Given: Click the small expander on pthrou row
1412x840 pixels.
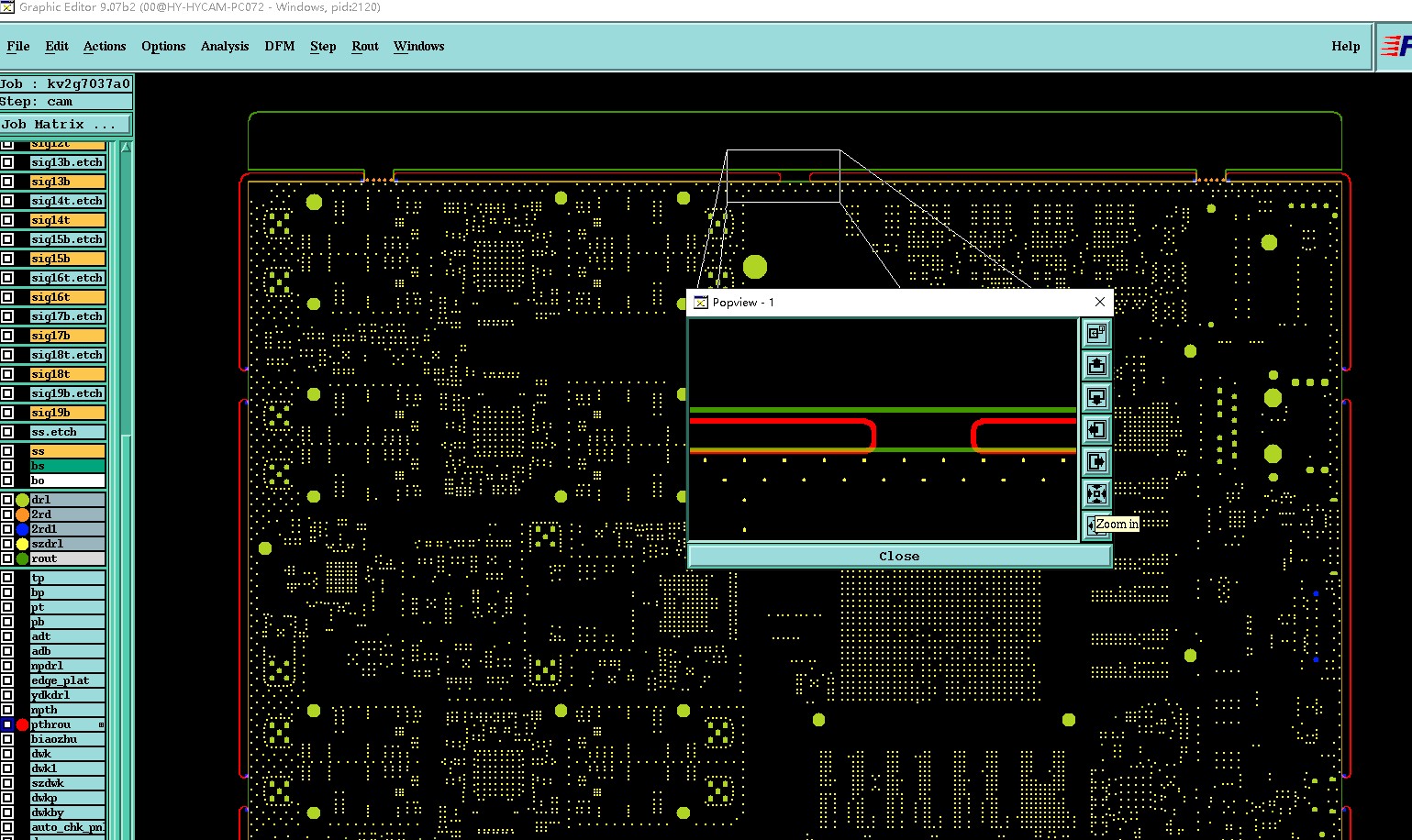Looking at the screenshot, I should click(x=101, y=725).
